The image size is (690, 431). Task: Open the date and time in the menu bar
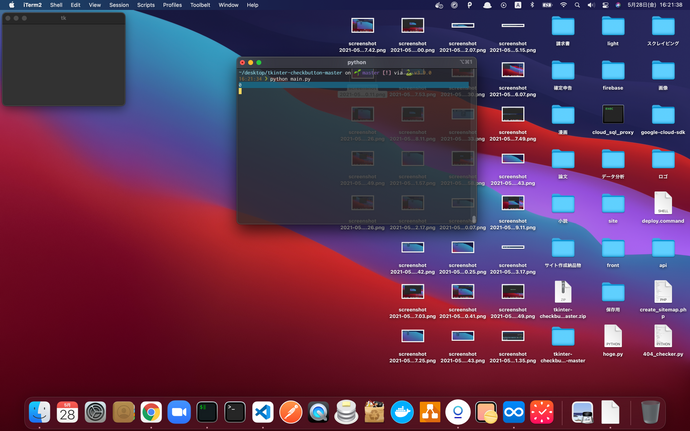655,5
